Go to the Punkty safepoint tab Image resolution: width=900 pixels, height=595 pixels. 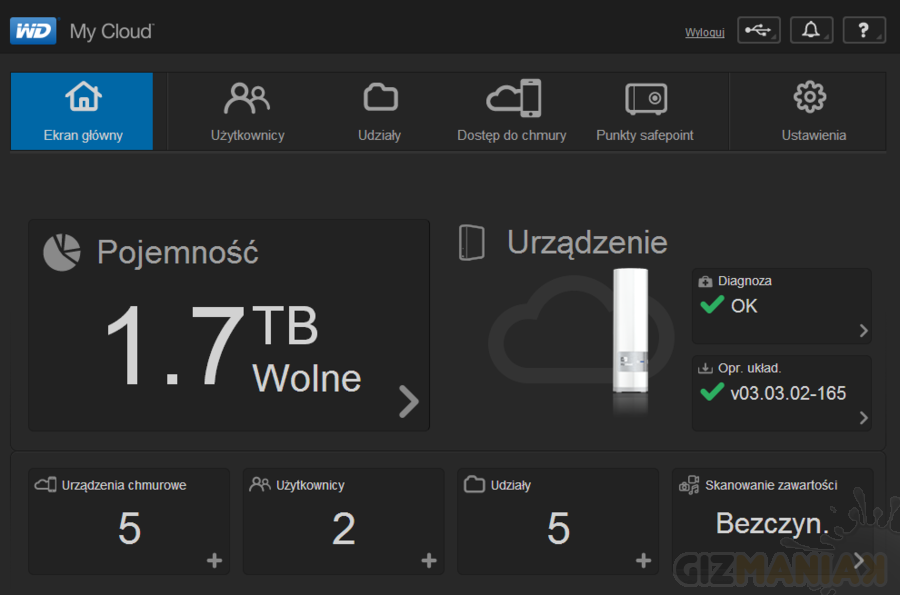pyautogui.click(x=645, y=111)
